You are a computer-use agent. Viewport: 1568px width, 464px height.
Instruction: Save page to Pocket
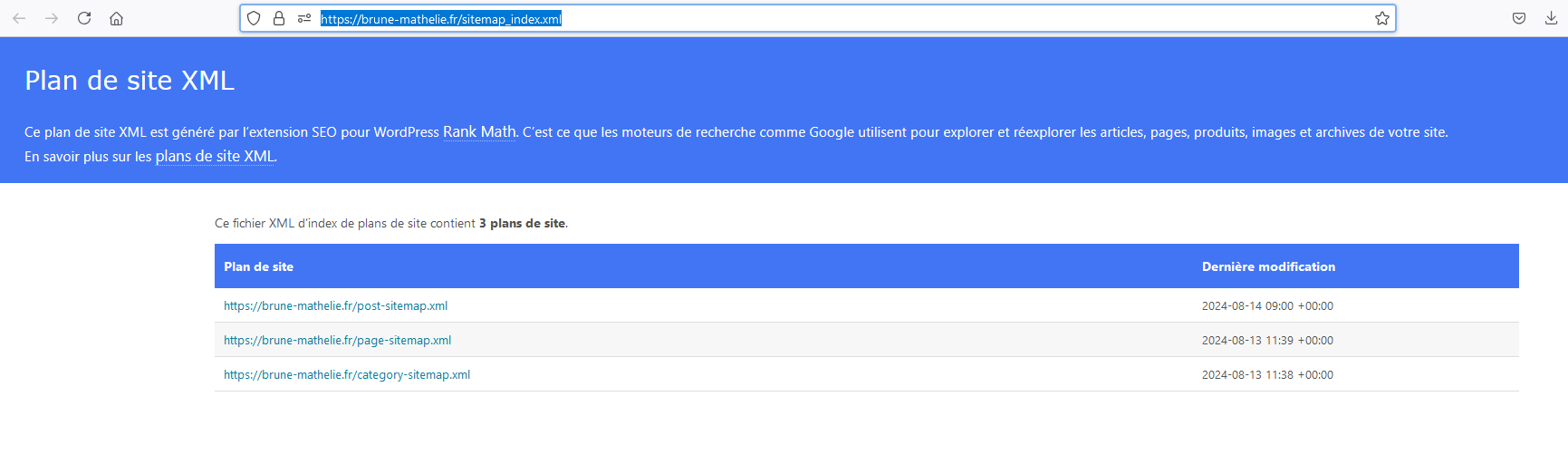[x=1519, y=18]
